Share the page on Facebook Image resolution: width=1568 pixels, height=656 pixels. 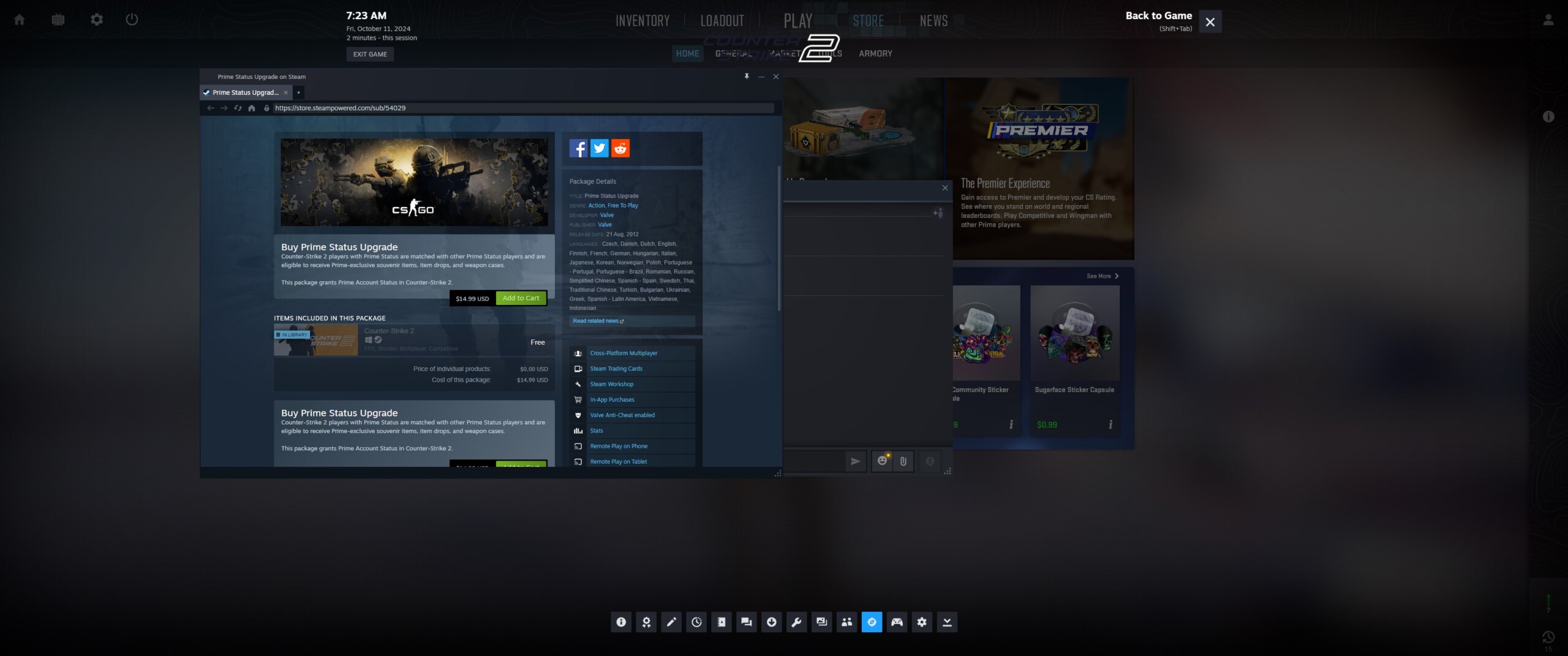coord(578,148)
